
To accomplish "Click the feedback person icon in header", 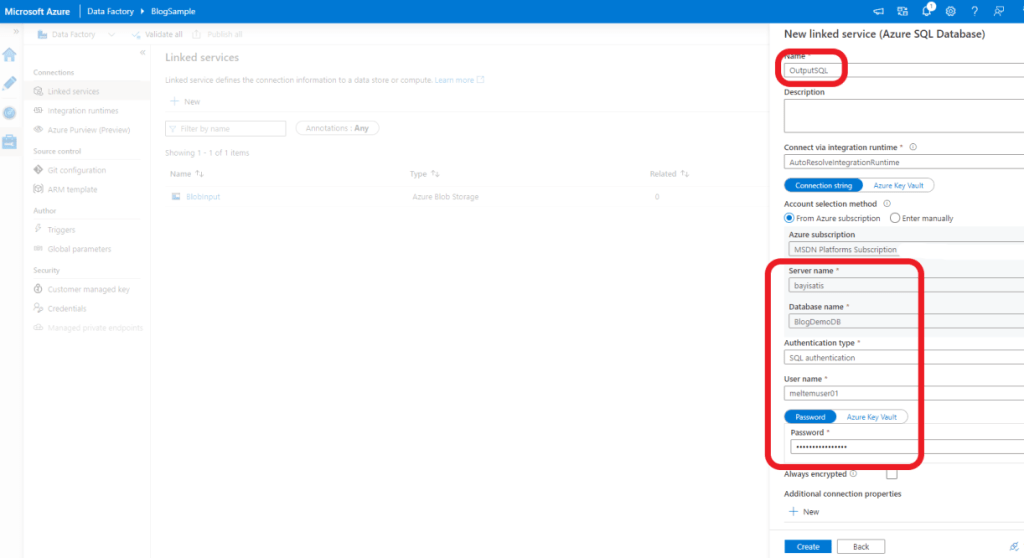I will (x=998, y=11).
